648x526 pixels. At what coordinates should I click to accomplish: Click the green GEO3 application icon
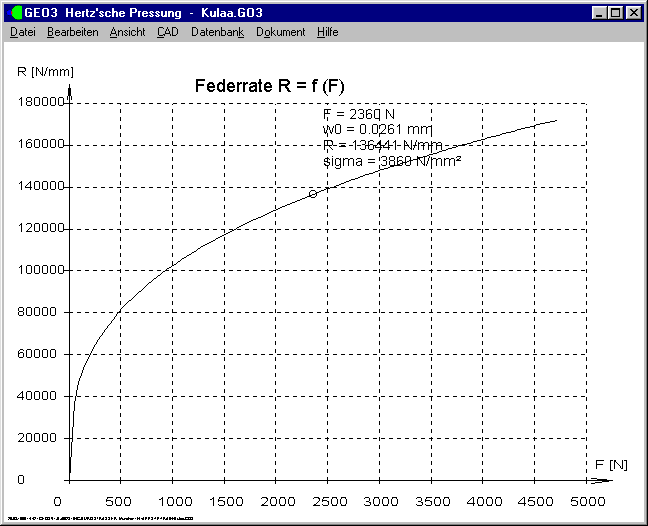click(16, 13)
